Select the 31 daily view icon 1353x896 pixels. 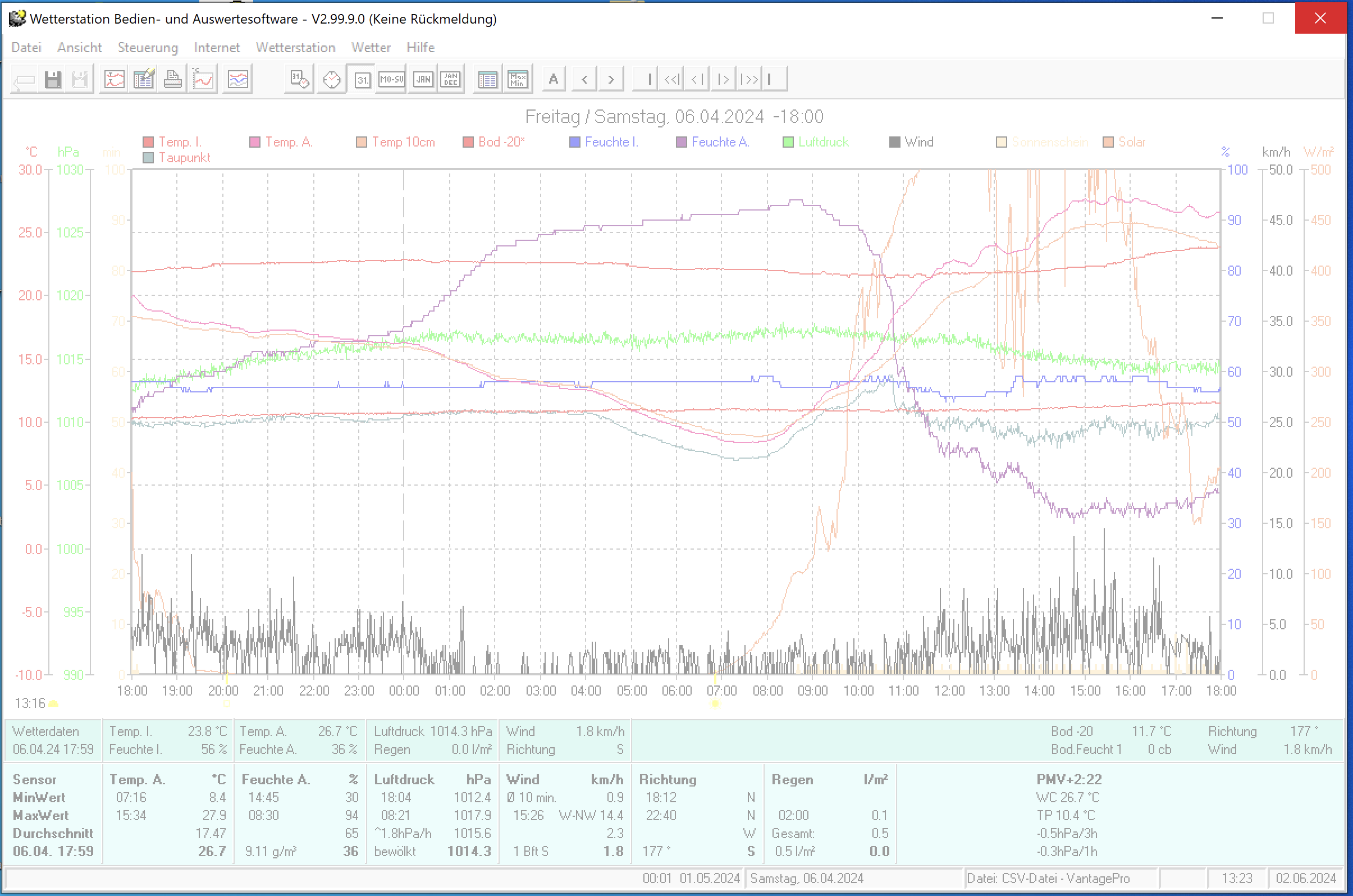[x=362, y=79]
